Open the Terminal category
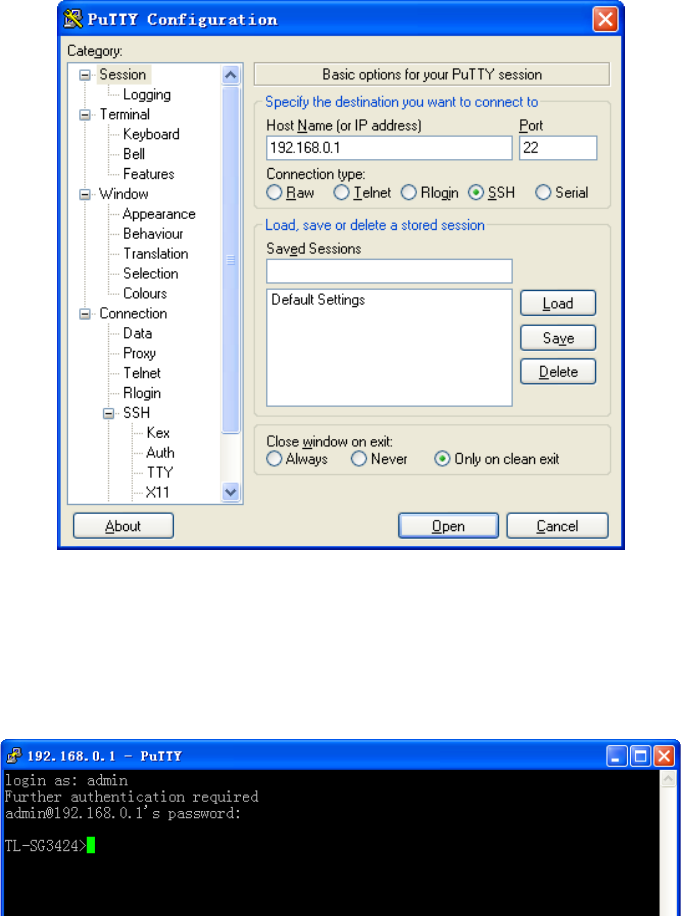The width and height of the screenshot is (681, 916). (x=124, y=114)
